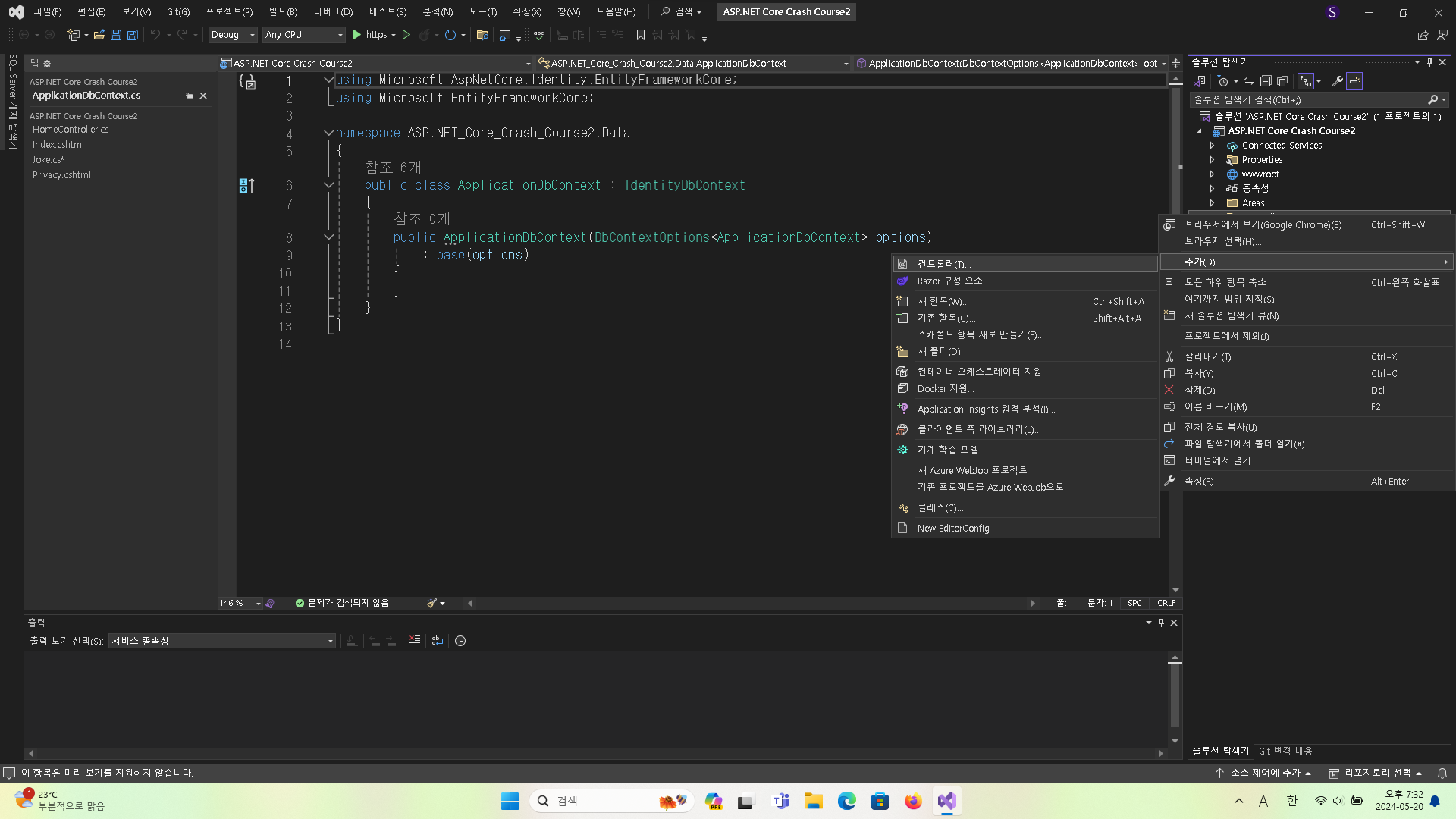Click the Collapse All icon in Solution Explorer
1456x819 pixels.
[x=1266, y=81]
